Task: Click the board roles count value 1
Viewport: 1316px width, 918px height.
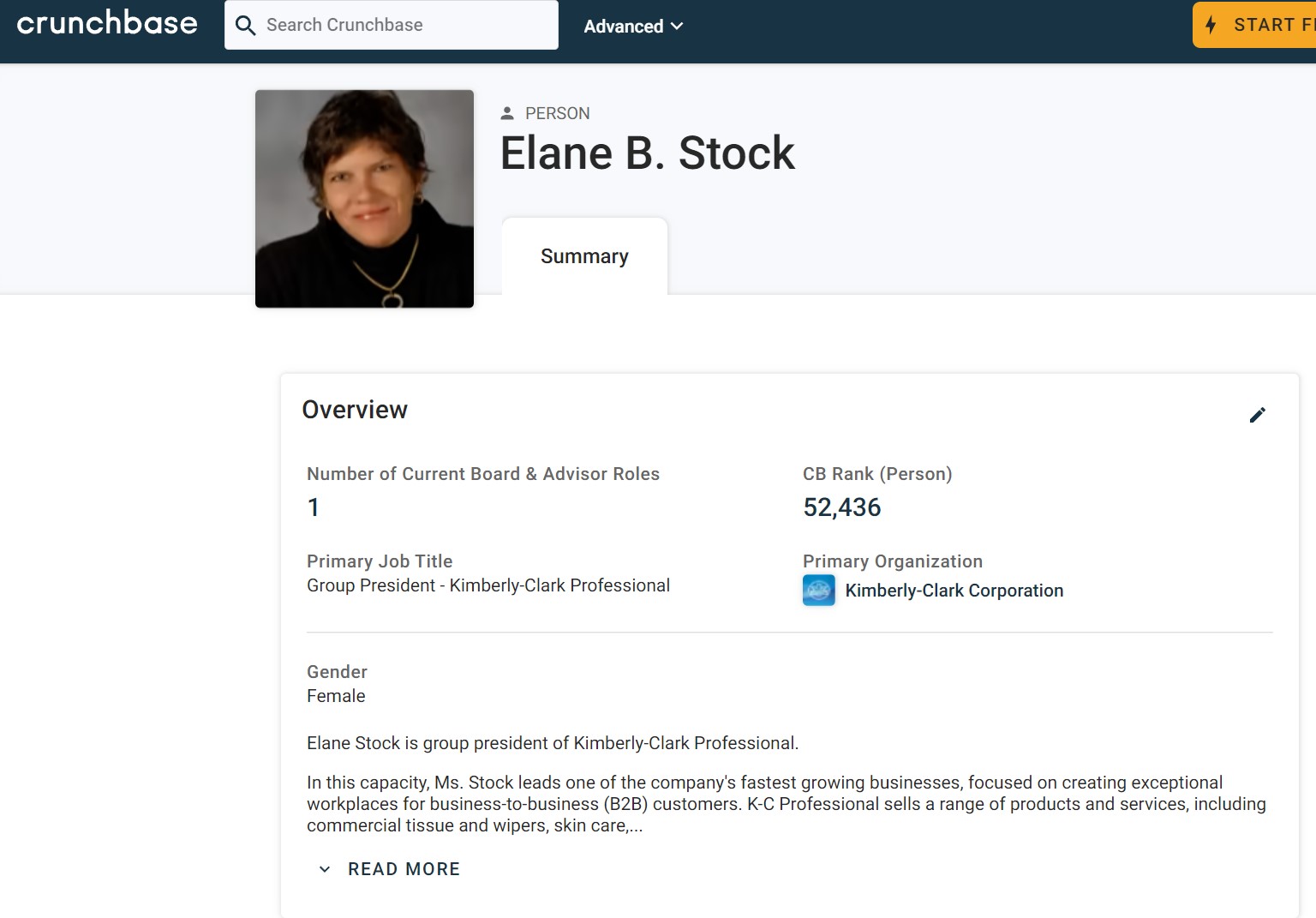Action: point(314,507)
